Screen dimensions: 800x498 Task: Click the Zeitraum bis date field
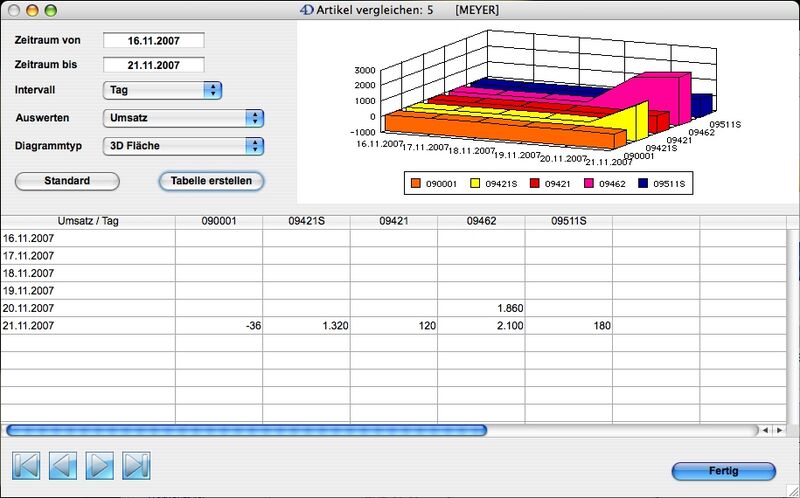click(154, 66)
